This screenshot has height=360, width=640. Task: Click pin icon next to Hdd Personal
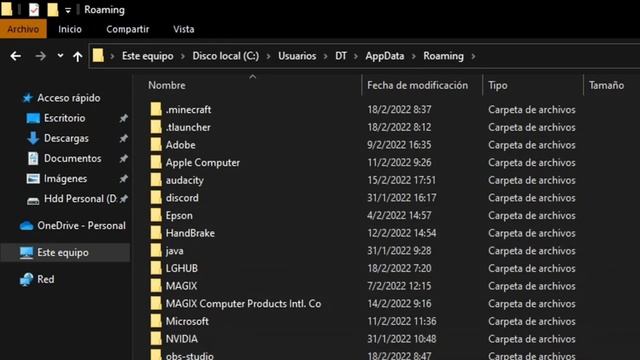pos(123,199)
